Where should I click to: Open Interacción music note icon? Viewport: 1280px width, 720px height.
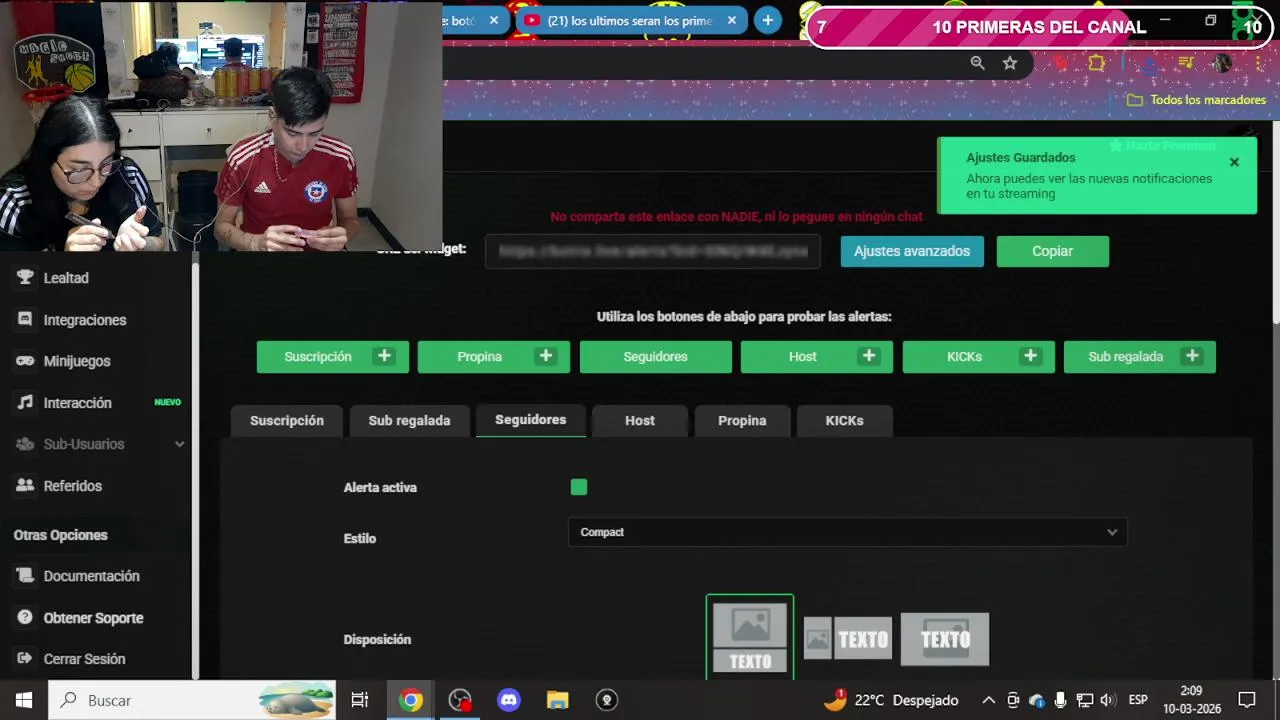coord(25,403)
